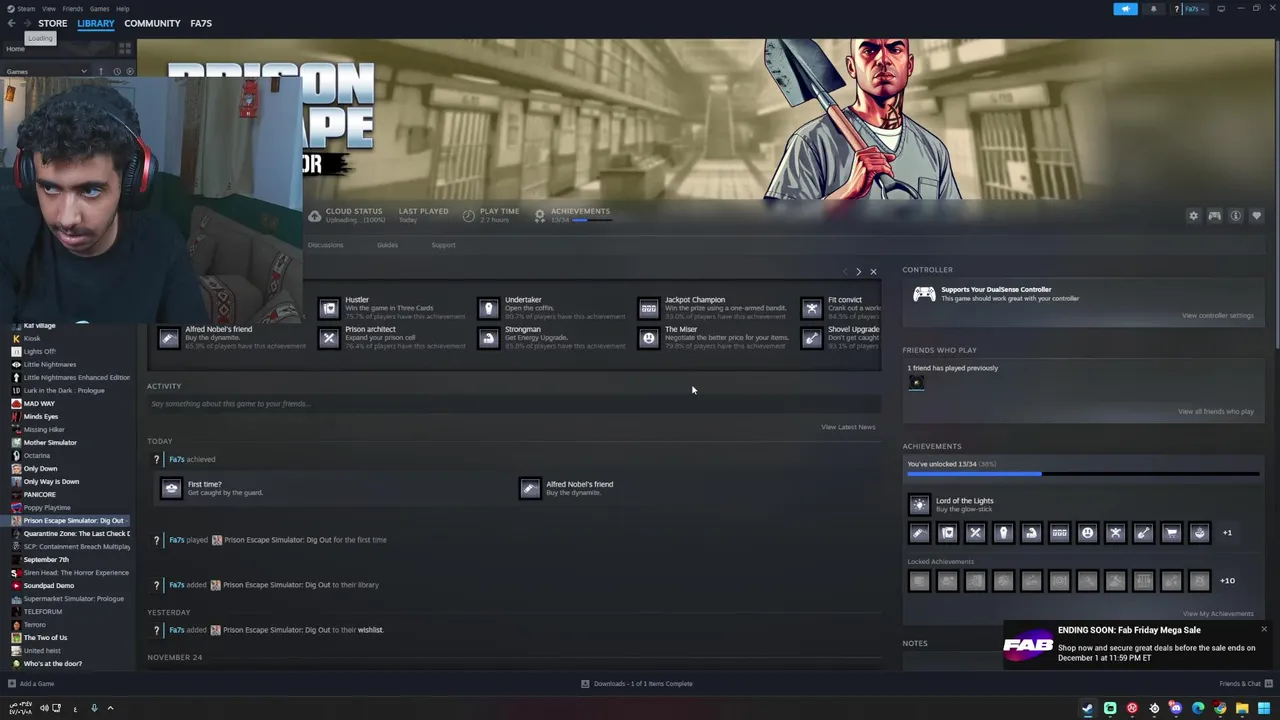Open controller layout icon

1214,216
